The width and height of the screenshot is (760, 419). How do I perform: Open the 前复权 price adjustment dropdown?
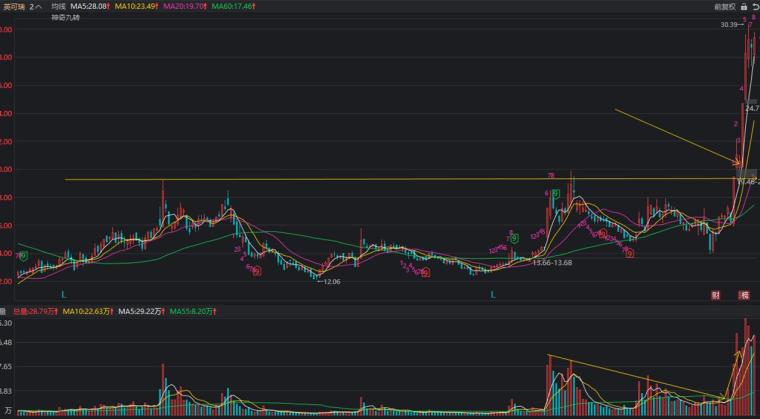(x=725, y=7)
